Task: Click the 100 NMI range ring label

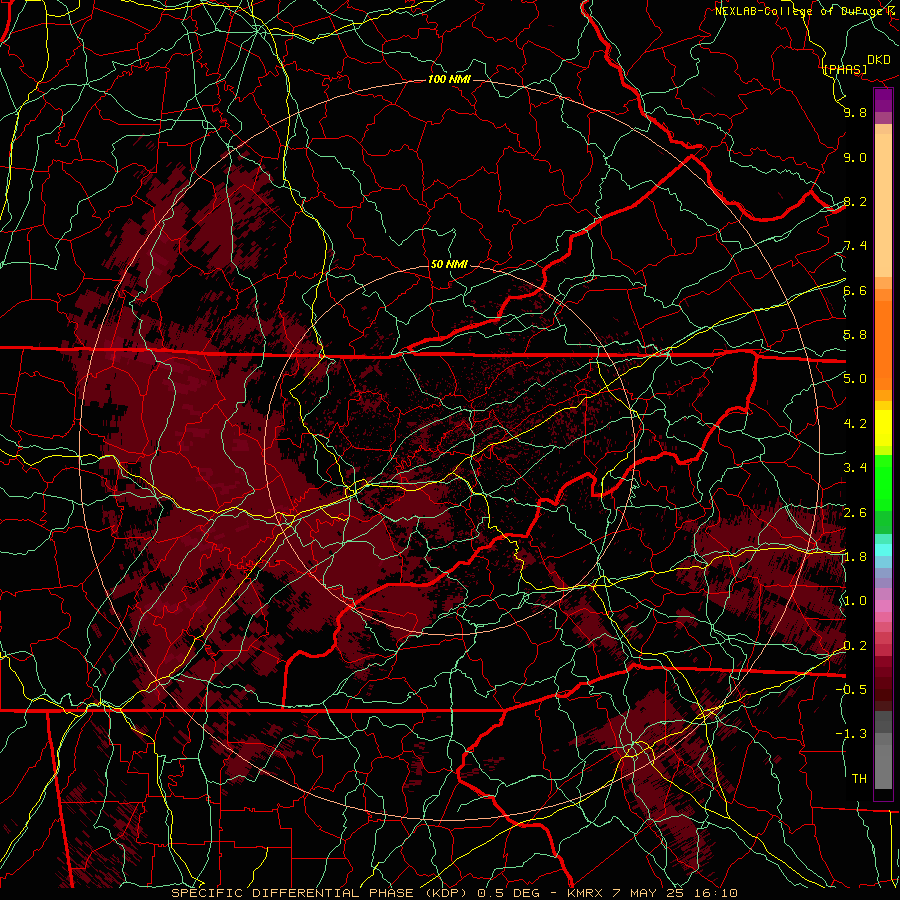Action: 449,79
